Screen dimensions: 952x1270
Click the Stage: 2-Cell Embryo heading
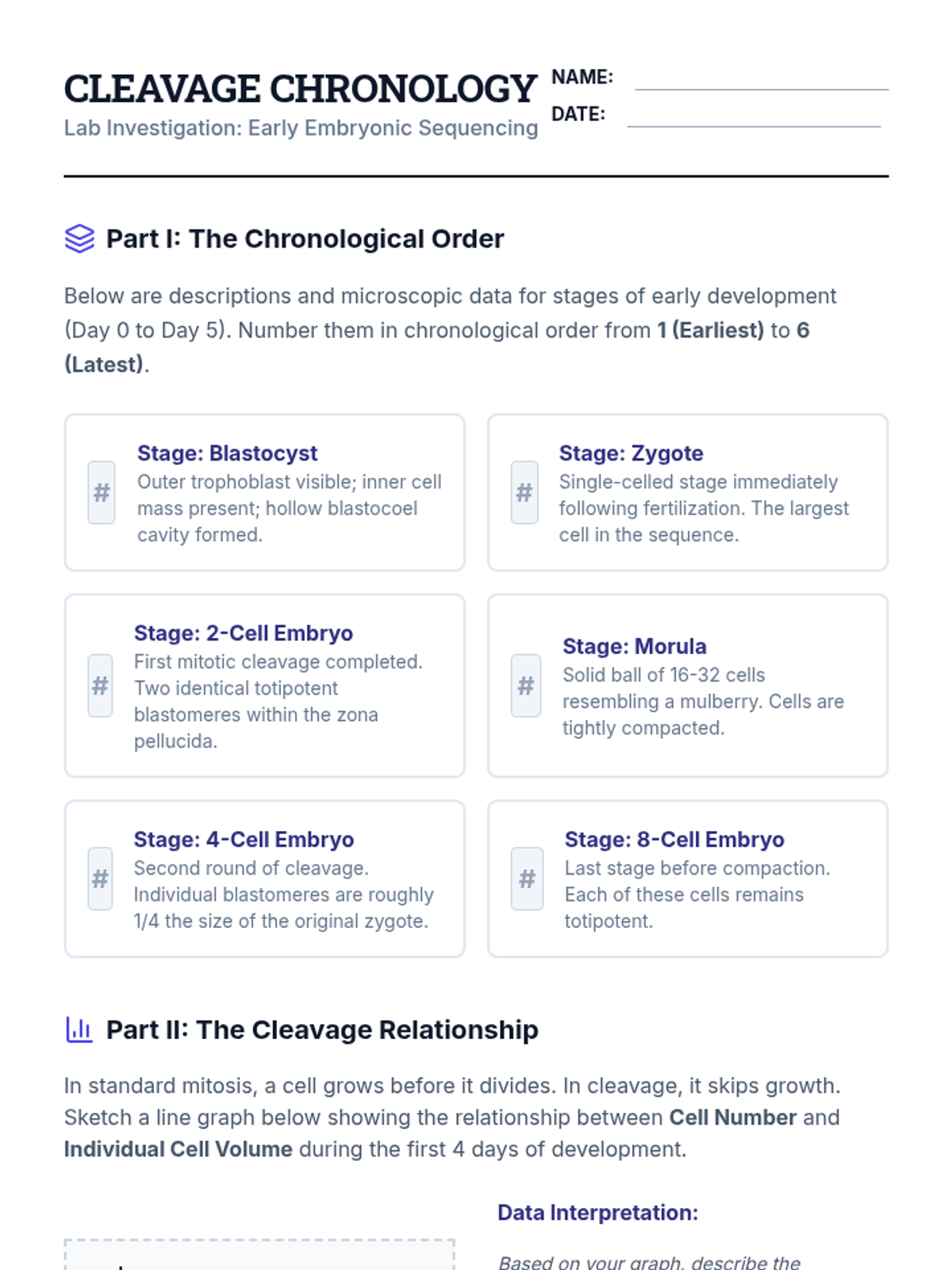[x=244, y=633]
